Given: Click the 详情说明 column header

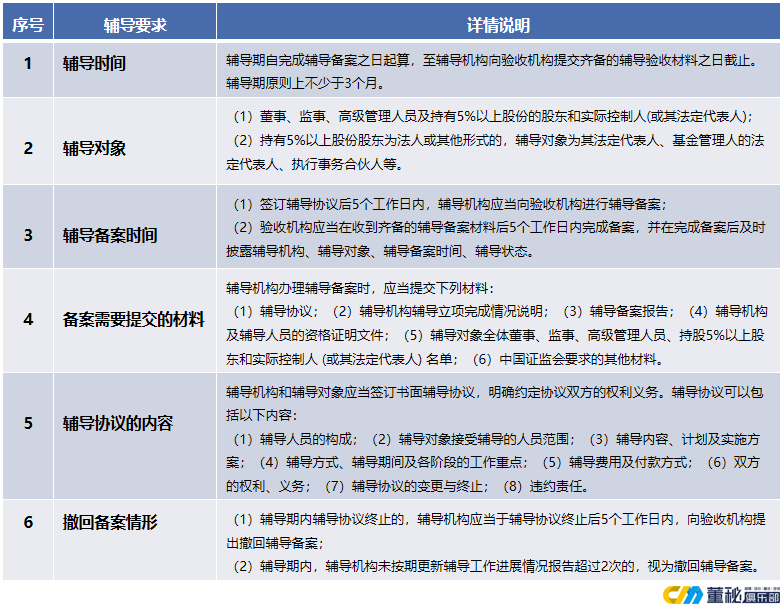Looking at the screenshot, I should [498, 21].
